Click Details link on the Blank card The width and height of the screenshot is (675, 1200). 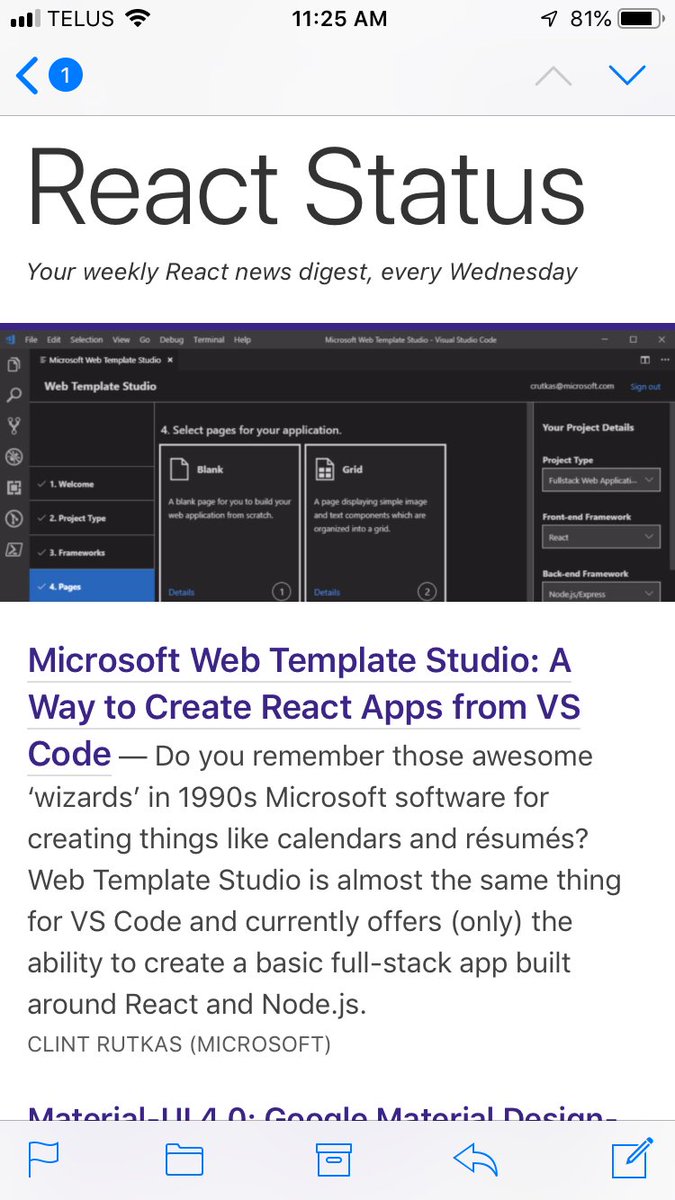click(181, 592)
